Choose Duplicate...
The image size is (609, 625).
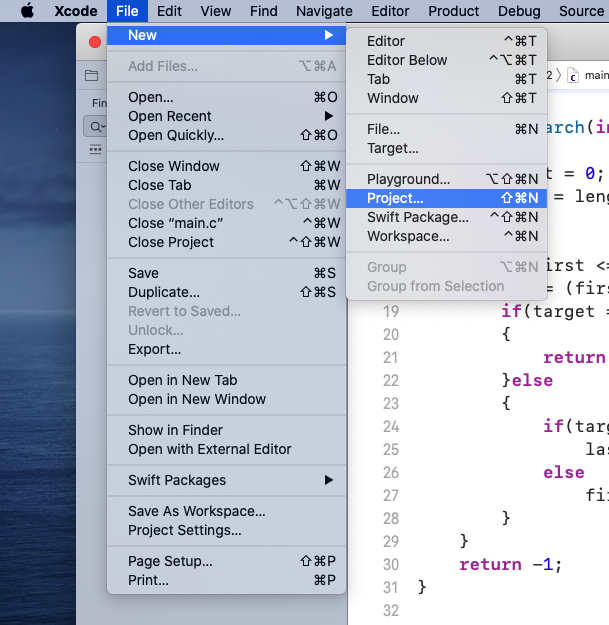[x=226, y=293]
